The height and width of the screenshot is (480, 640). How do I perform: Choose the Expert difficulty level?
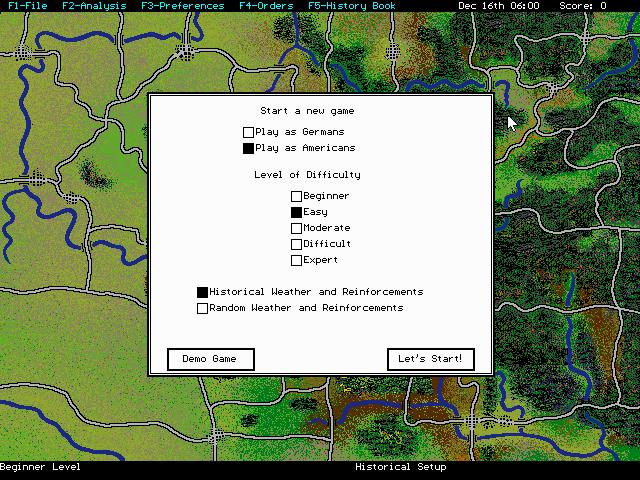click(297, 260)
